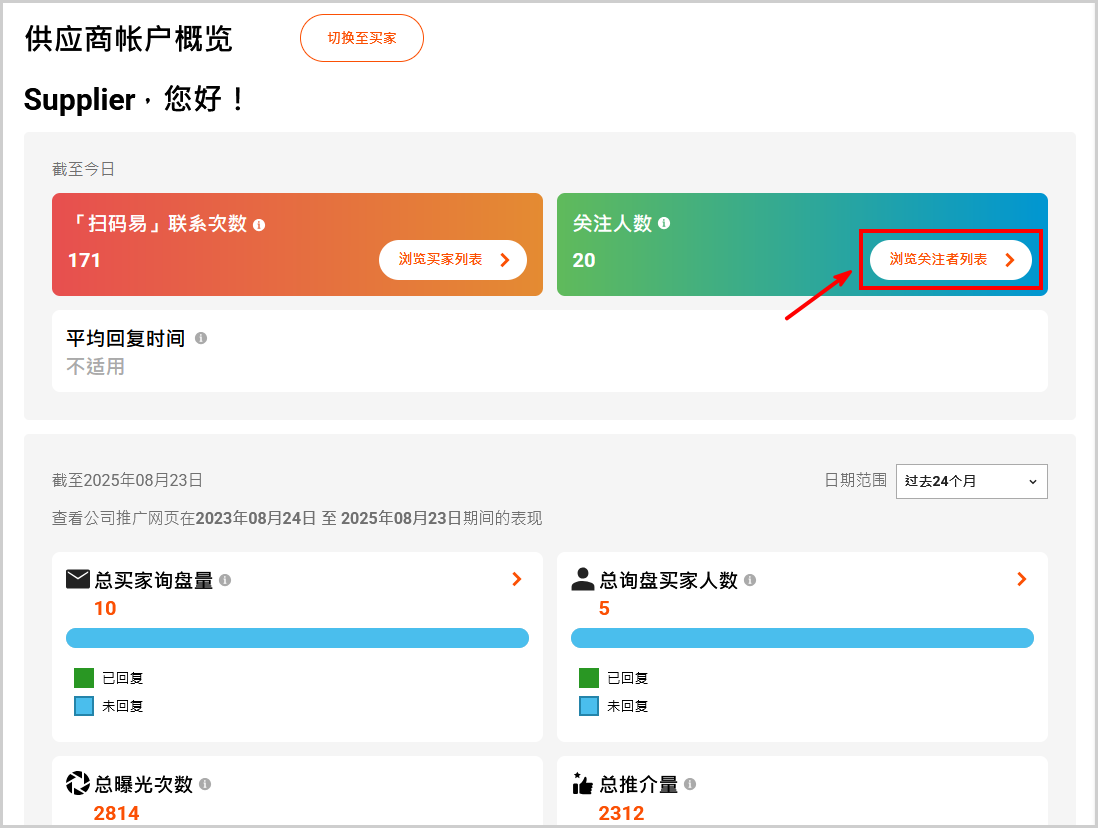Click the envelope icon of 总买家询盘量
This screenshot has width=1098, height=828.
pyautogui.click(x=78, y=579)
